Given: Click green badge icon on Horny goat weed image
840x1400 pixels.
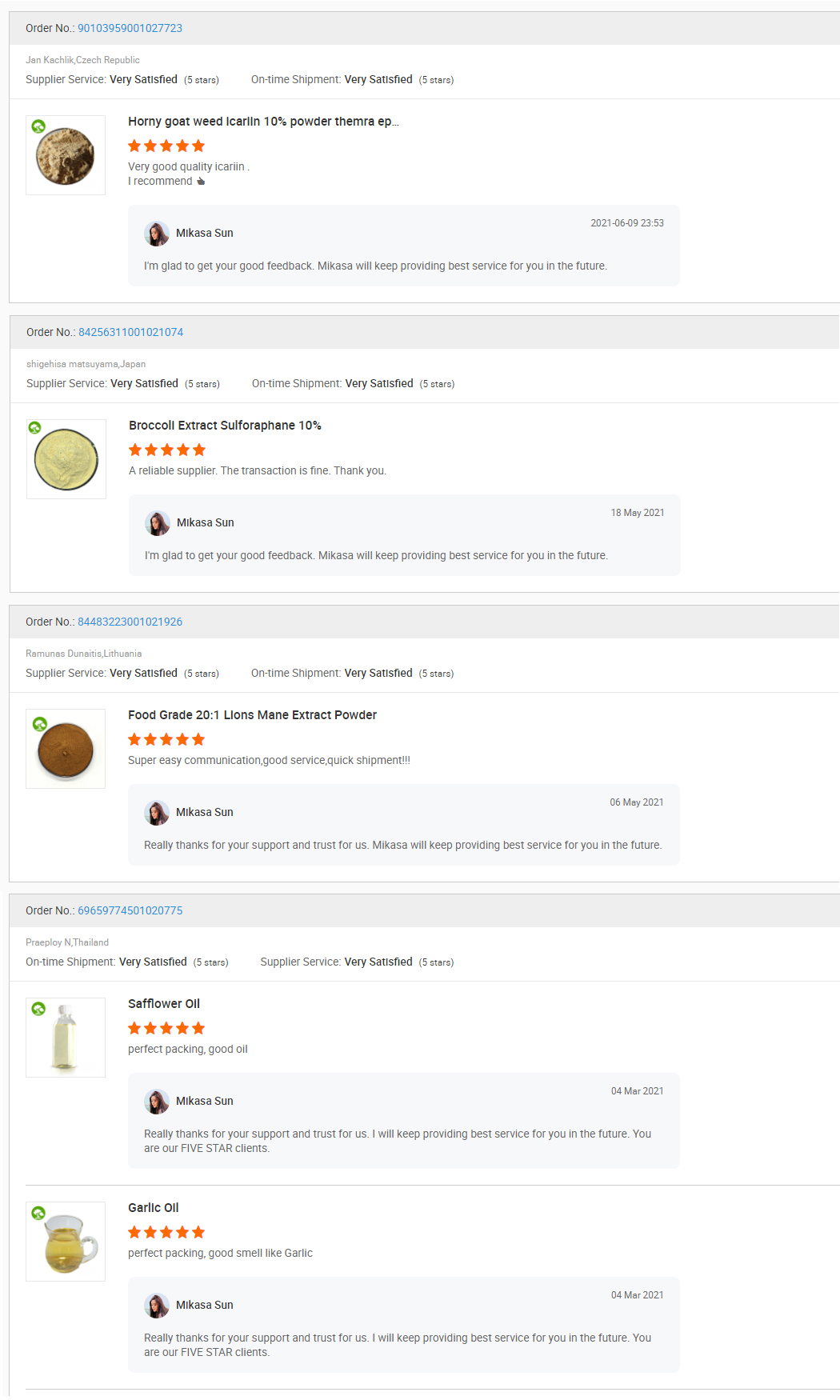Looking at the screenshot, I should coord(38,126).
